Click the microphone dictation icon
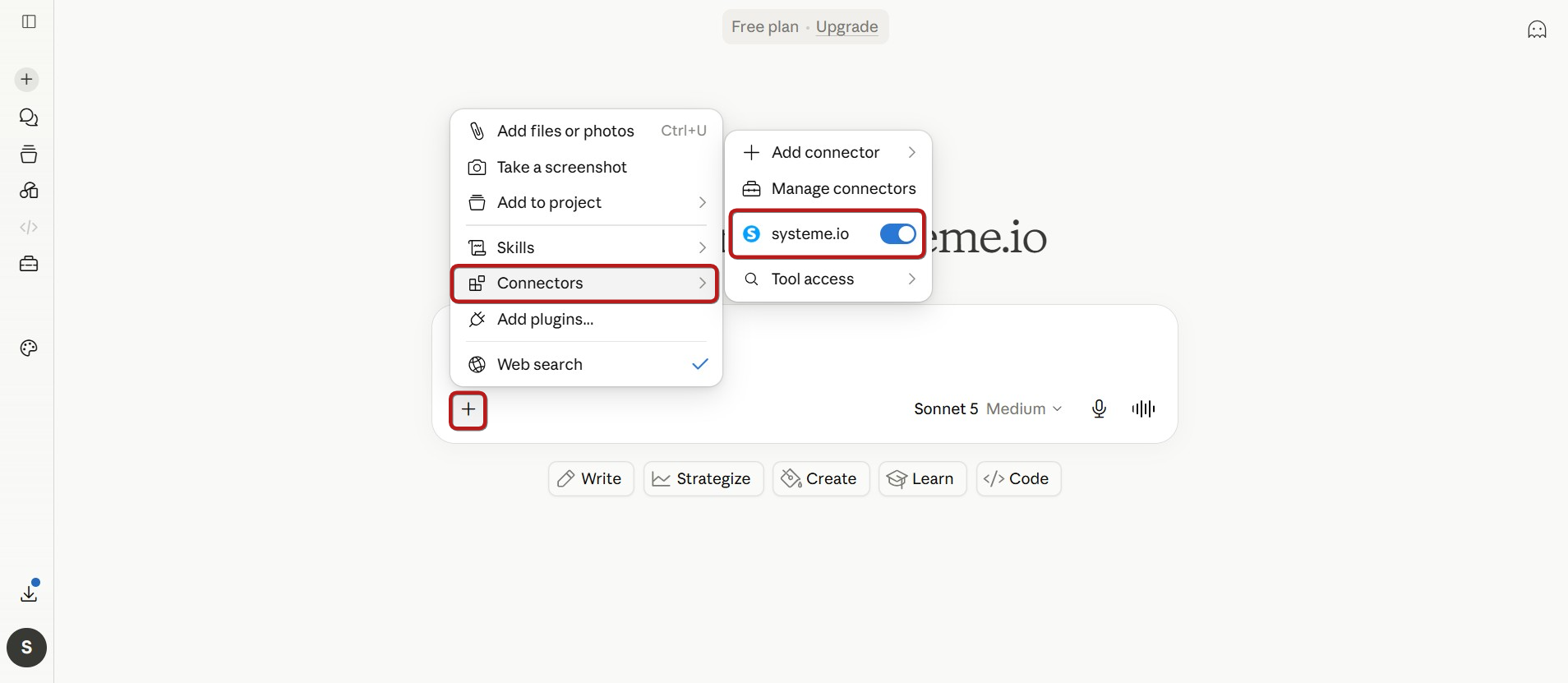Viewport: 1568px width, 683px height. point(1099,408)
